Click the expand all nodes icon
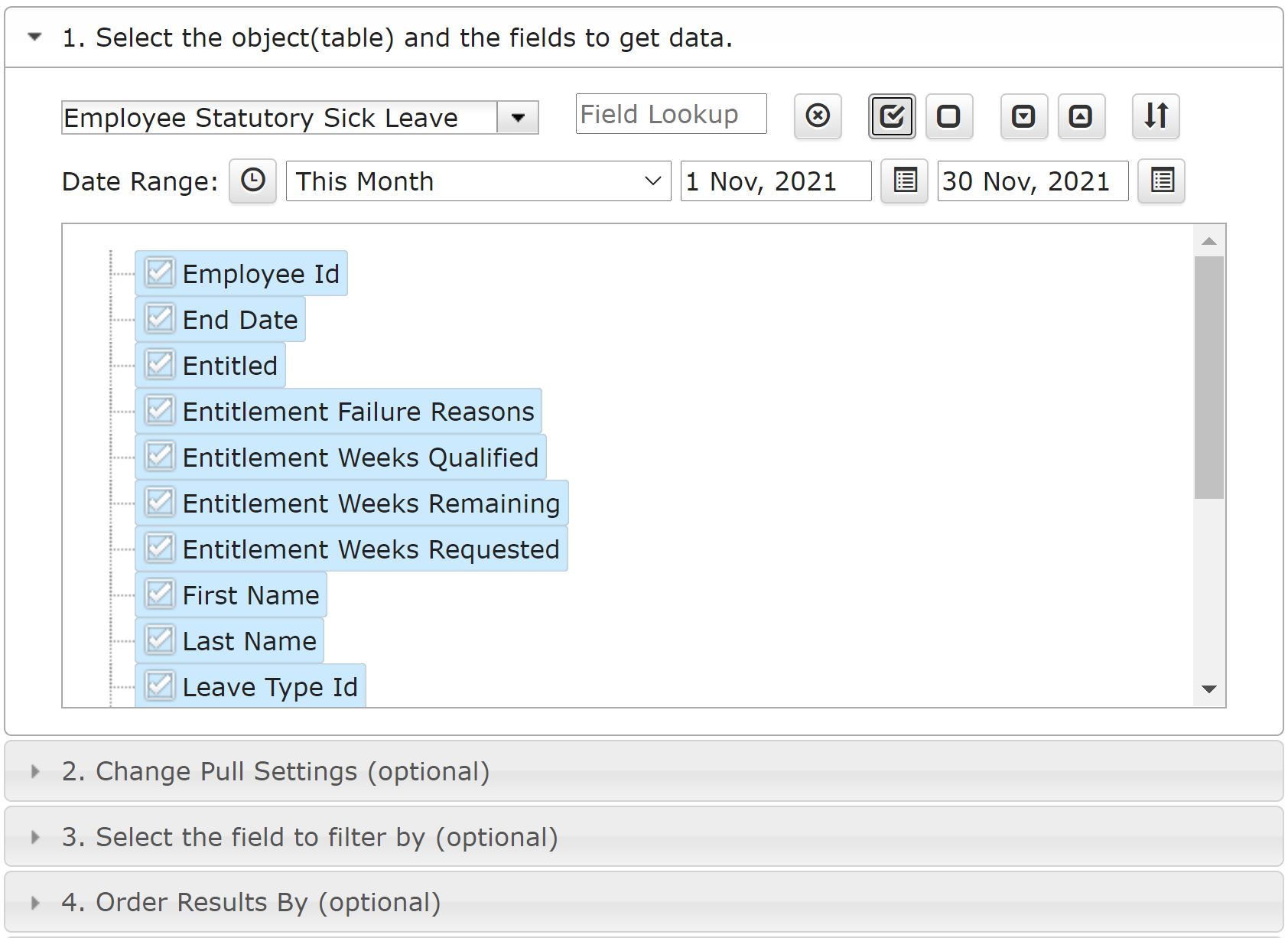 tap(1024, 116)
